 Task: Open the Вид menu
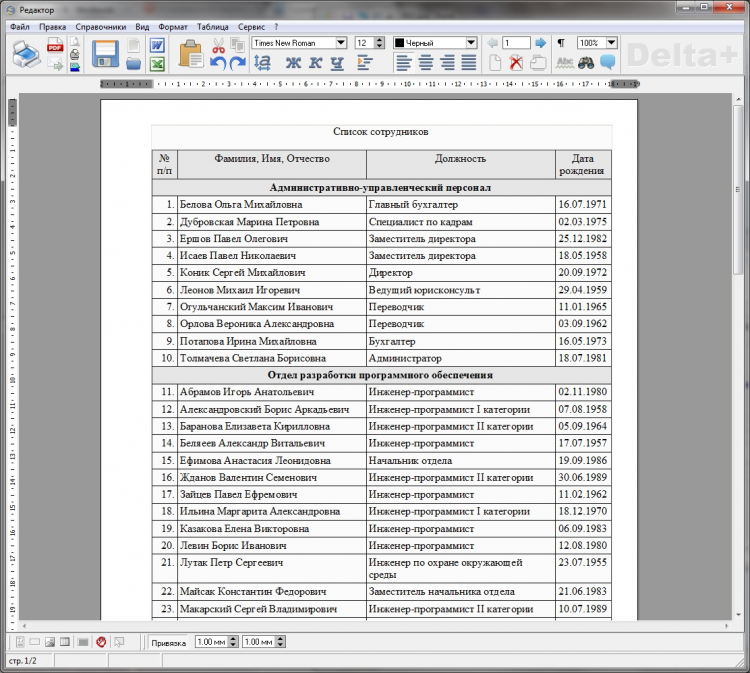click(142, 27)
